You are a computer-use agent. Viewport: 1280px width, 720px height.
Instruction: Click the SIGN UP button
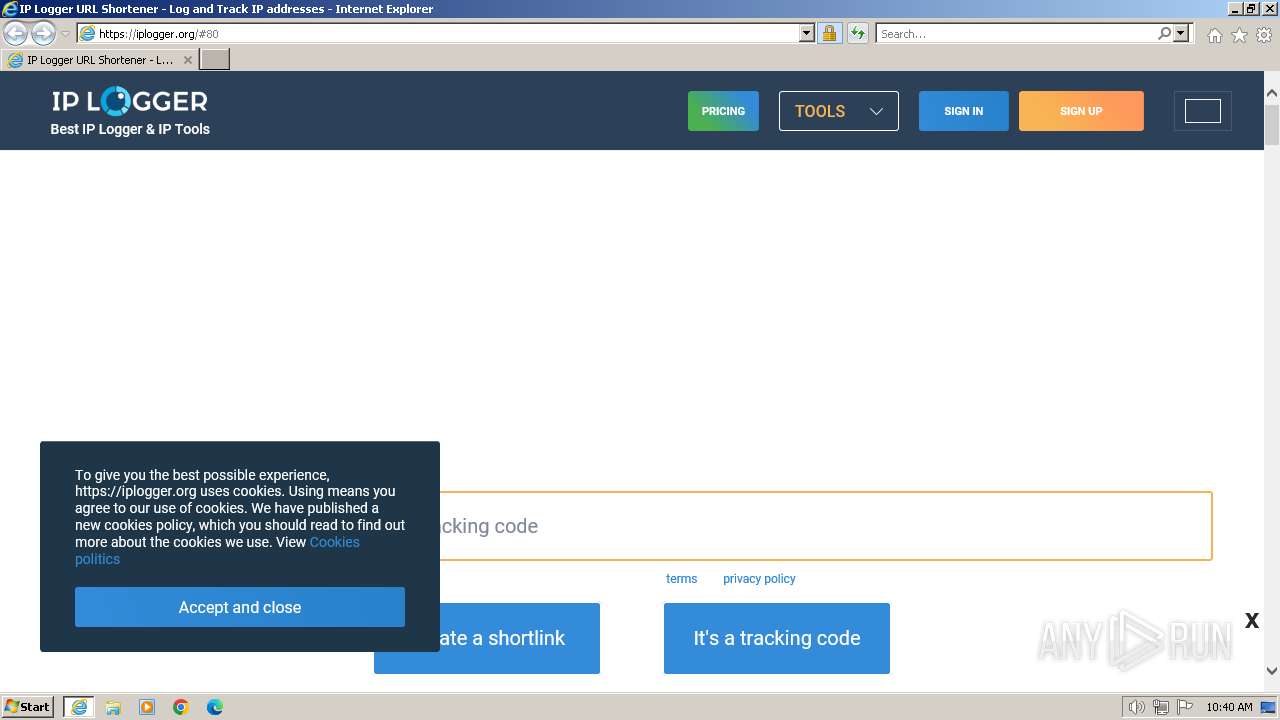pos(1081,111)
